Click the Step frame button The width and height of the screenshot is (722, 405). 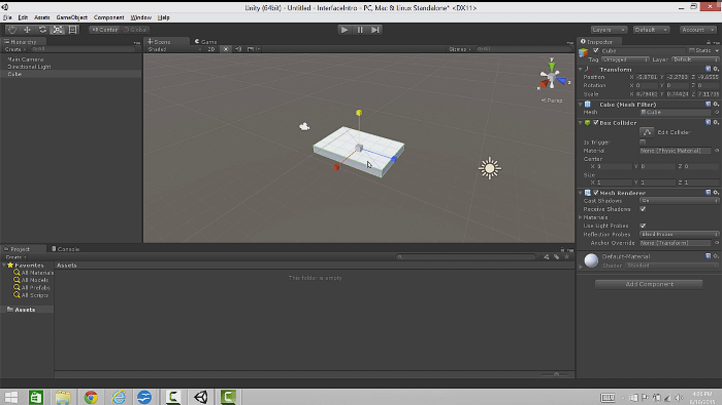tap(375, 29)
